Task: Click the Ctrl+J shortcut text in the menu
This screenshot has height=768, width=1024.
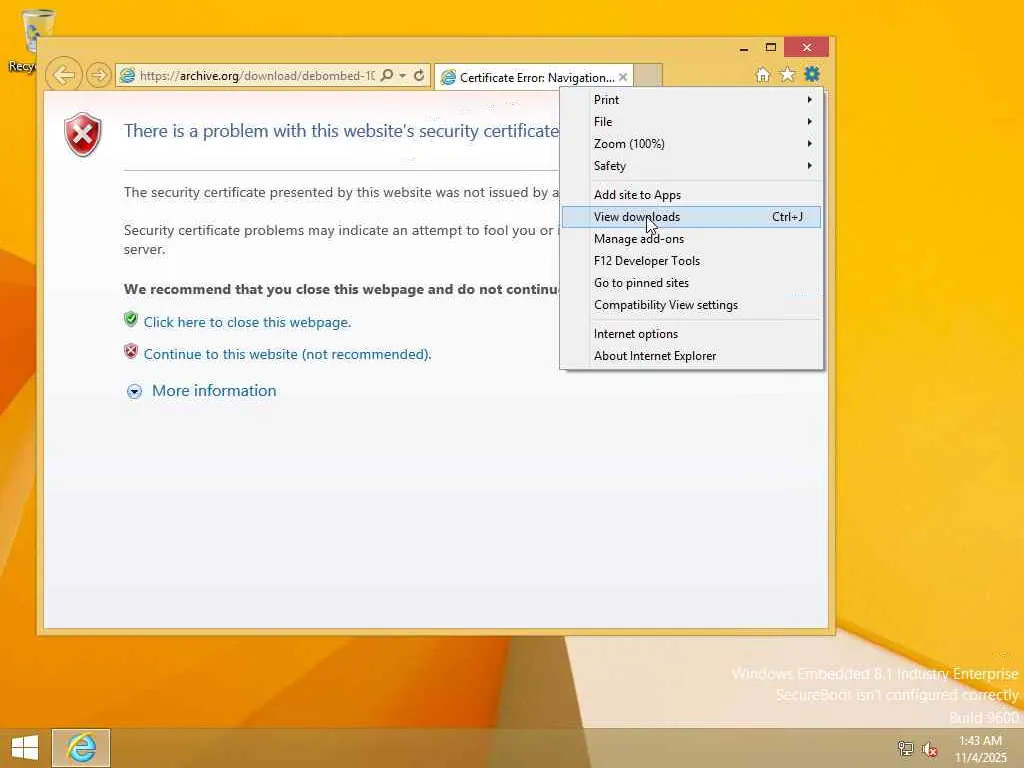Action: coord(788,217)
